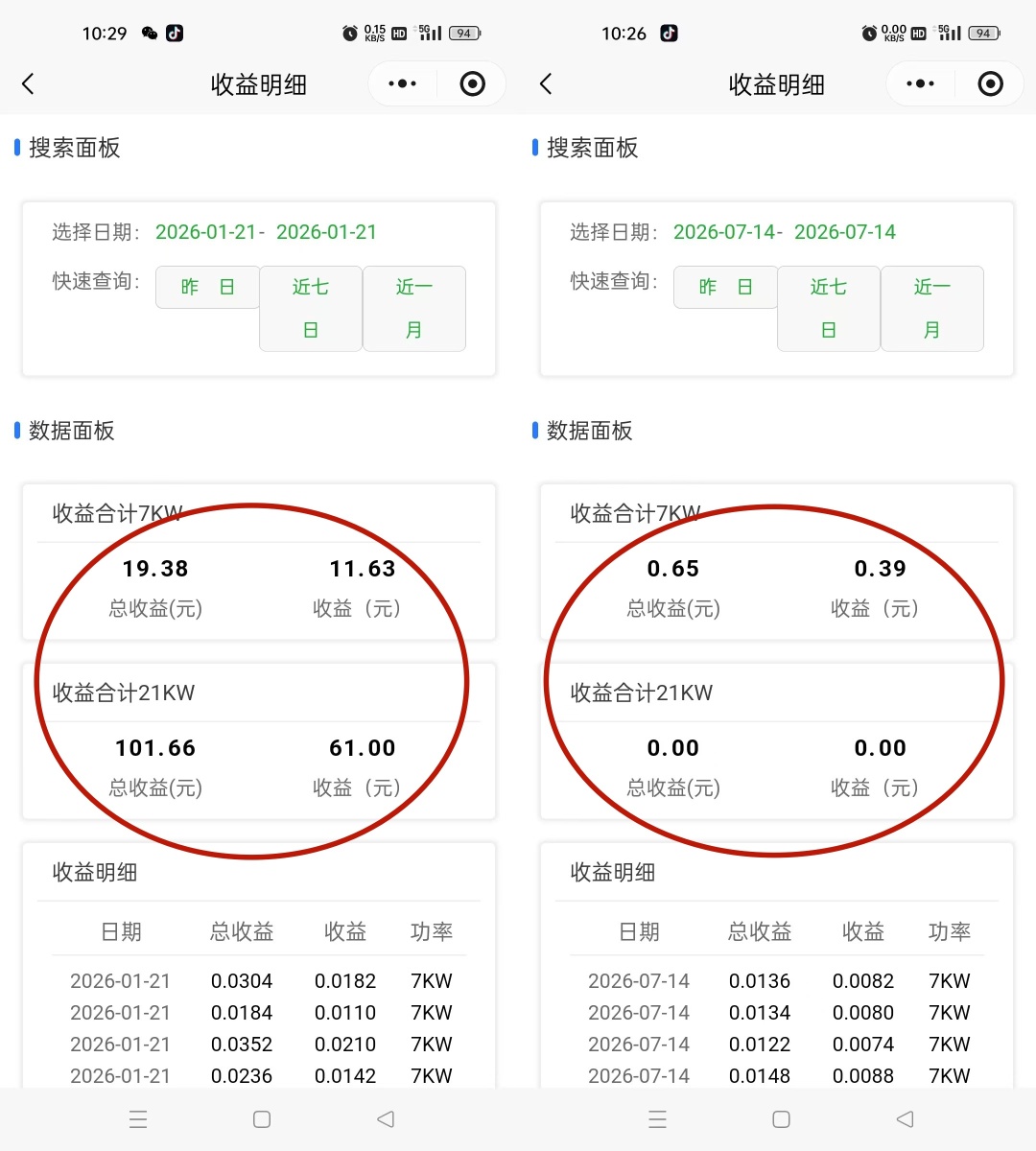Viewport: 1036px width, 1151px height.
Task: Tap the 0.39 income value
Action: [x=881, y=569]
